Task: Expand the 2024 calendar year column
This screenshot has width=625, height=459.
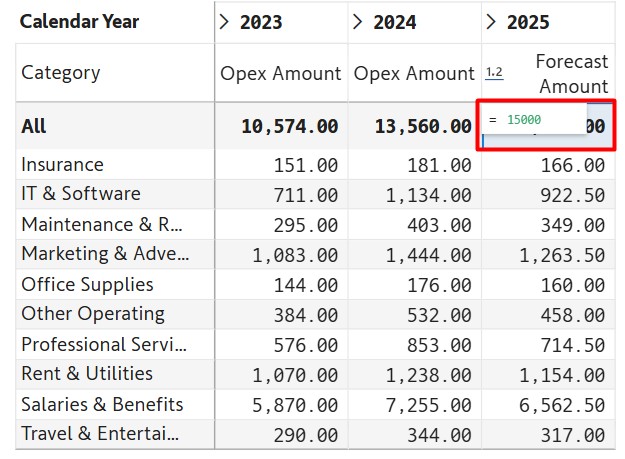Action: [x=358, y=22]
